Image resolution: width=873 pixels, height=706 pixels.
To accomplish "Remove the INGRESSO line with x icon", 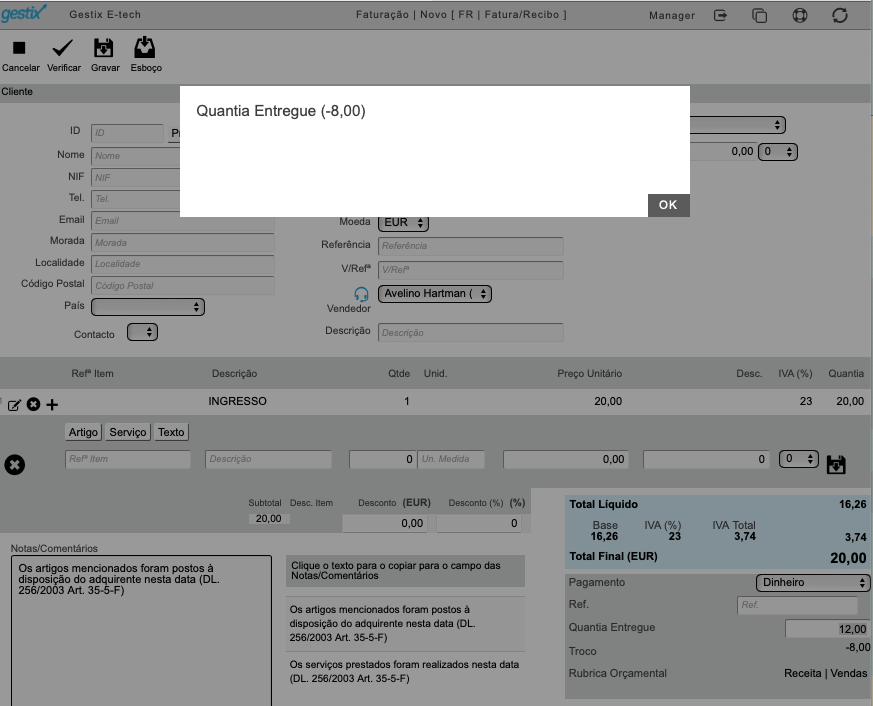I will point(33,404).
